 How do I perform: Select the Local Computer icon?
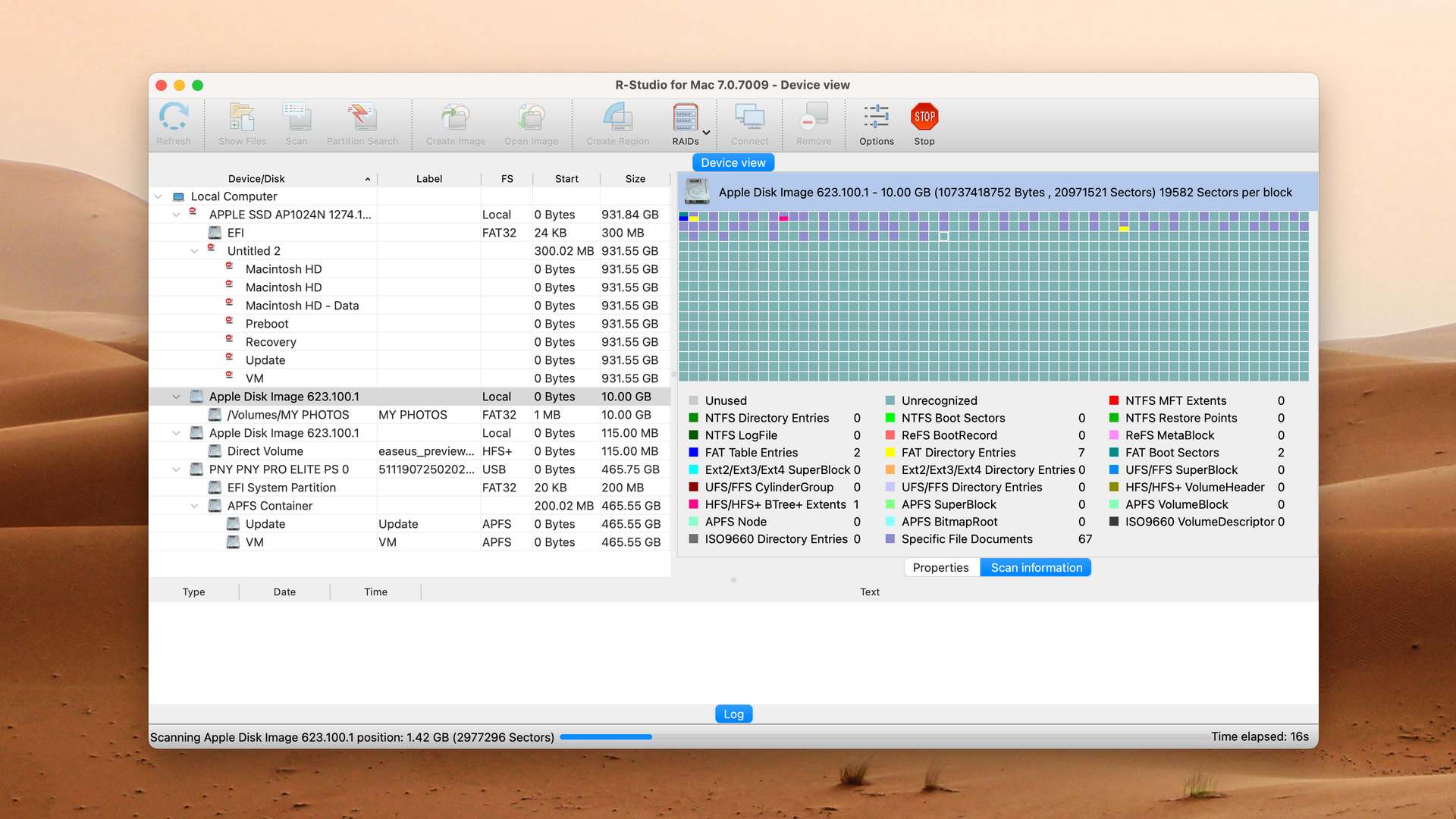tap(179, 196)
